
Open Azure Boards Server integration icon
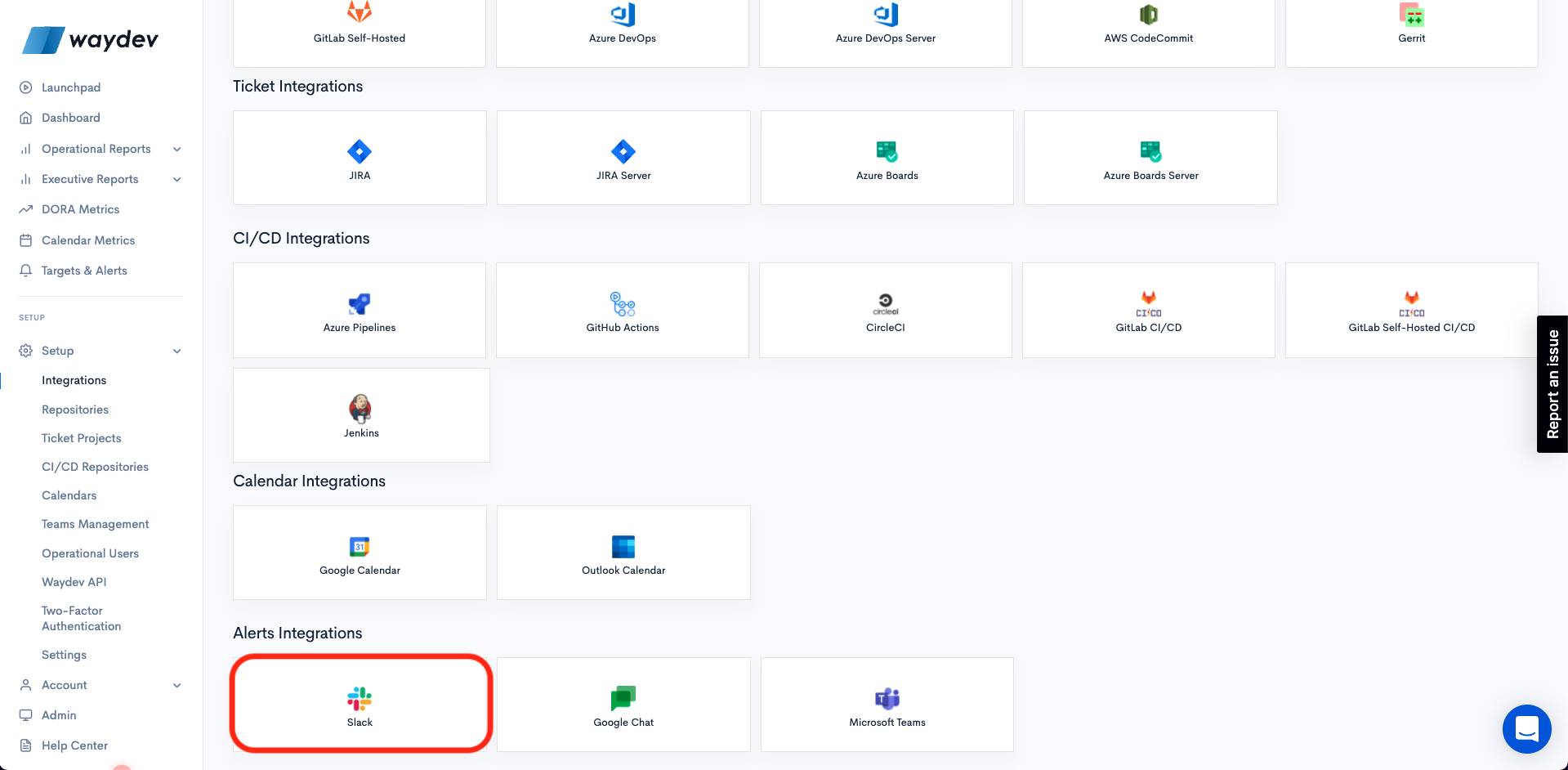click(x=1150, y=151)
